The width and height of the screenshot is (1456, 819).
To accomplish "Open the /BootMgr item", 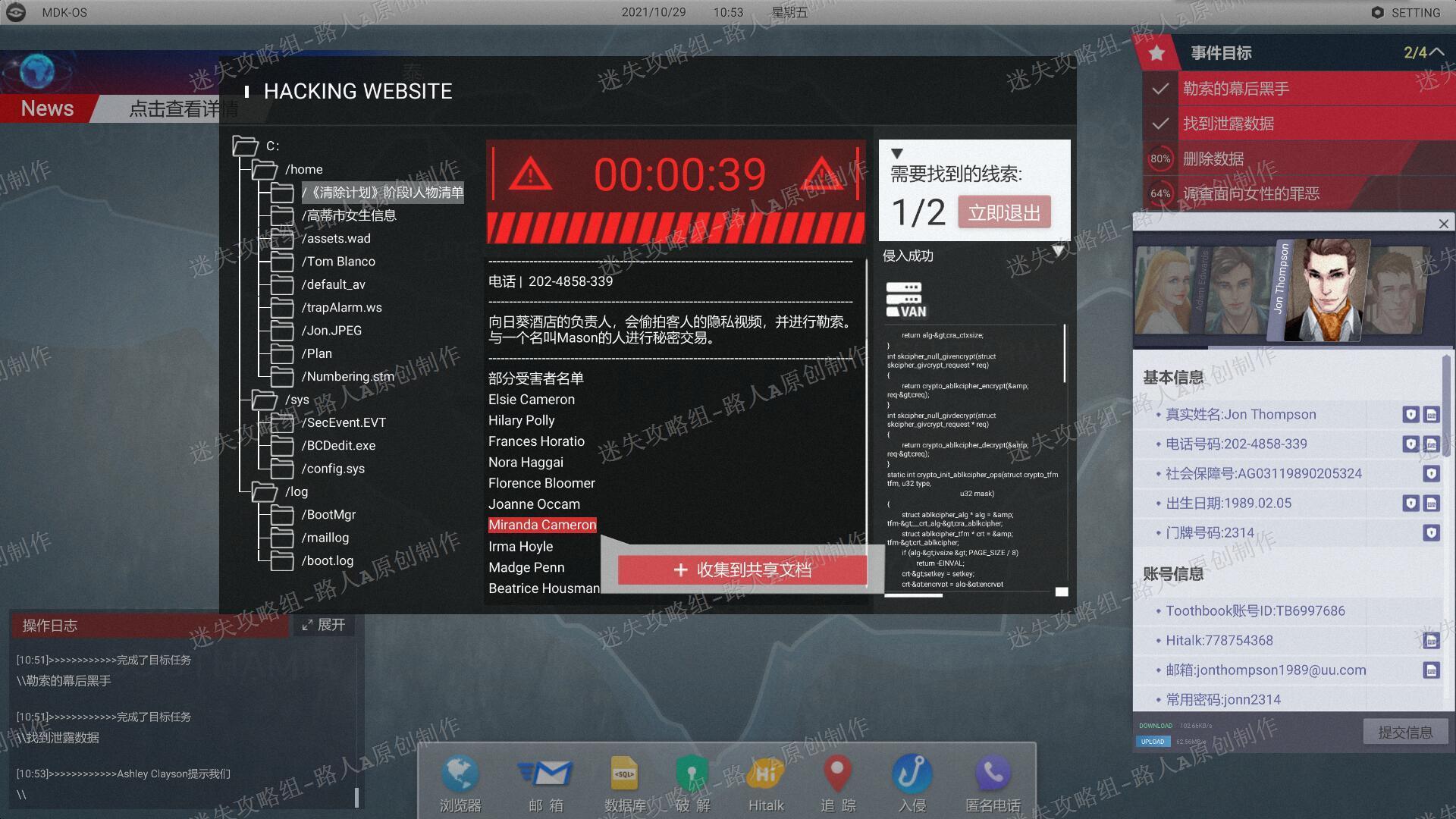I will (328, 514).
